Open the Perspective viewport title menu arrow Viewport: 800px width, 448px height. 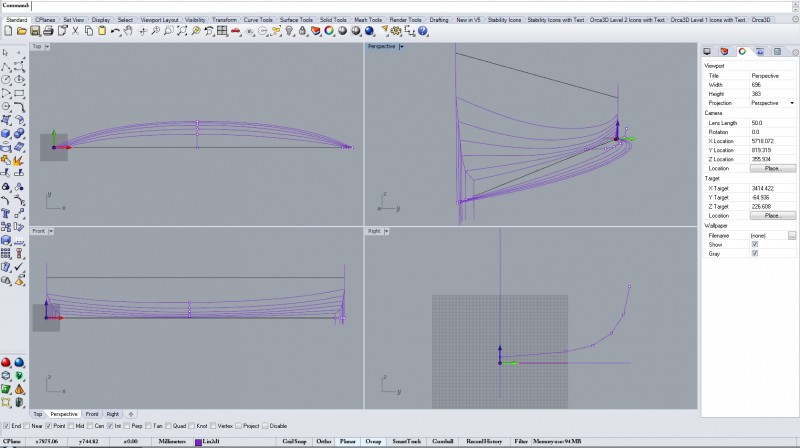[401, 46]
